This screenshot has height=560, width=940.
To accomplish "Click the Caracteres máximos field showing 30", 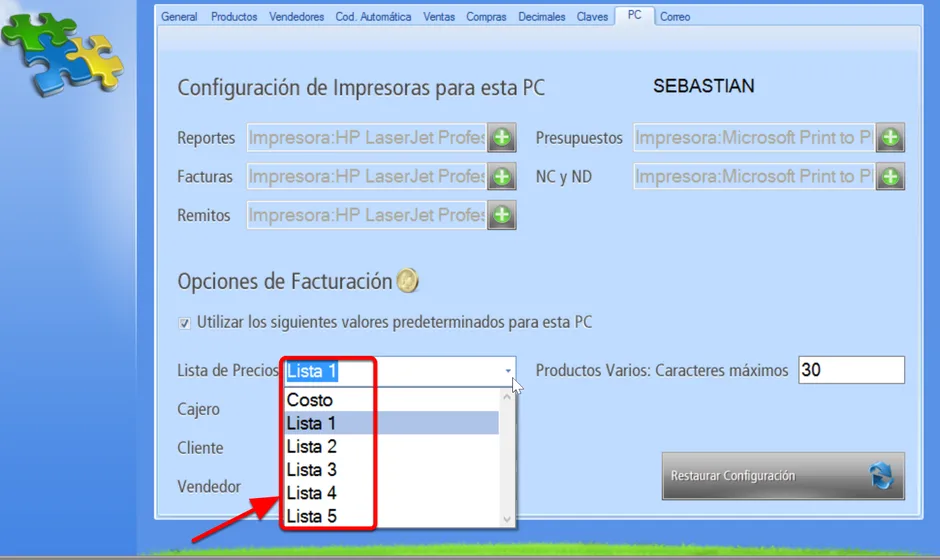I will (x=851, y=370).
